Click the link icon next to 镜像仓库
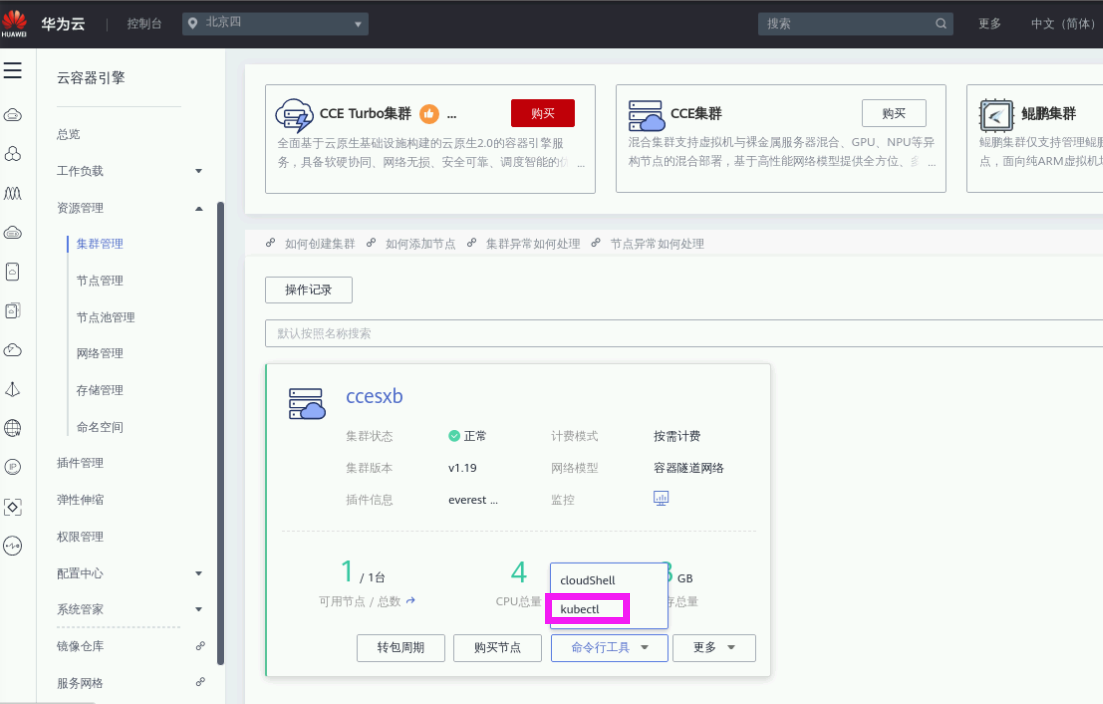 [x=200, y=646]
